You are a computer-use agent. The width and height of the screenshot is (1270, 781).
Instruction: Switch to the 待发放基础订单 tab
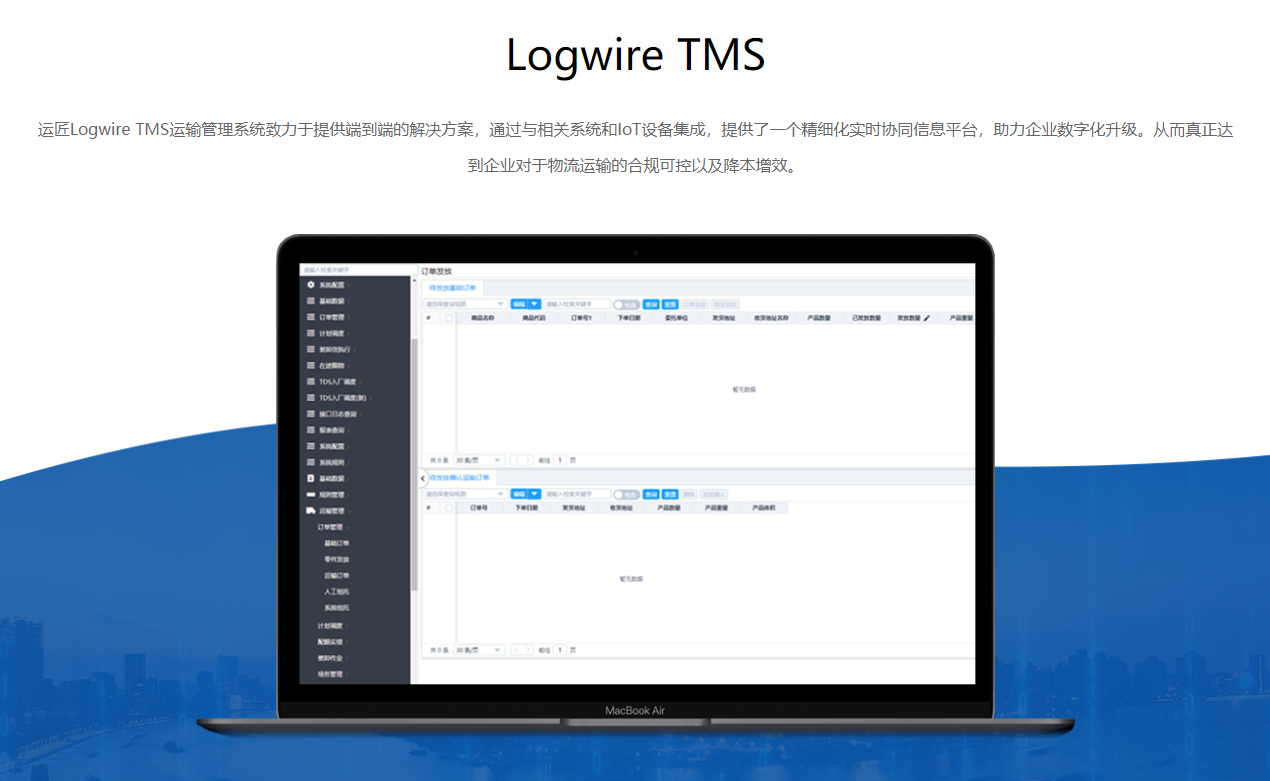(x=452, y=288)
